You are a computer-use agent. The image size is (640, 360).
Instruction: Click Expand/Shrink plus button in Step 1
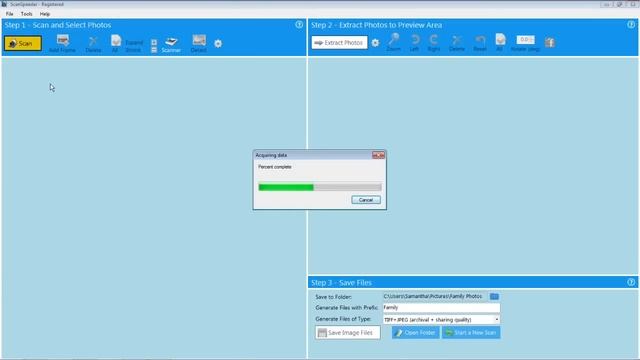click(x=154, y=42)
